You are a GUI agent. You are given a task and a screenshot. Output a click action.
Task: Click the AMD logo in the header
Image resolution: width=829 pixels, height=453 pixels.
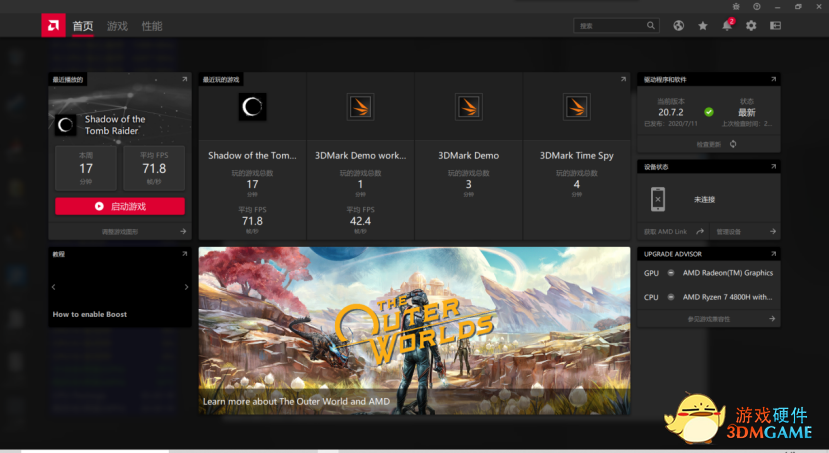point(53,25)
